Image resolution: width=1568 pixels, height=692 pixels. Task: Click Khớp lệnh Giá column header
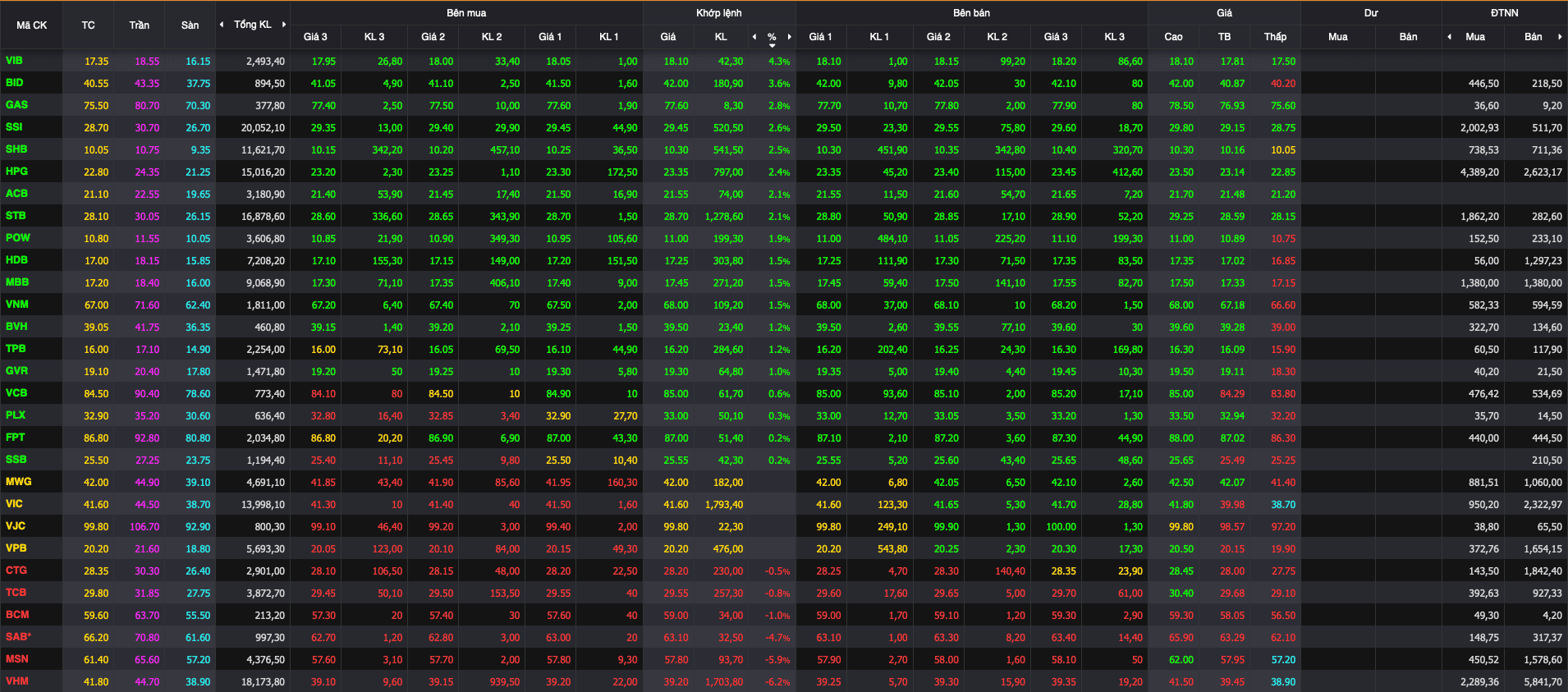click(668, 37)
